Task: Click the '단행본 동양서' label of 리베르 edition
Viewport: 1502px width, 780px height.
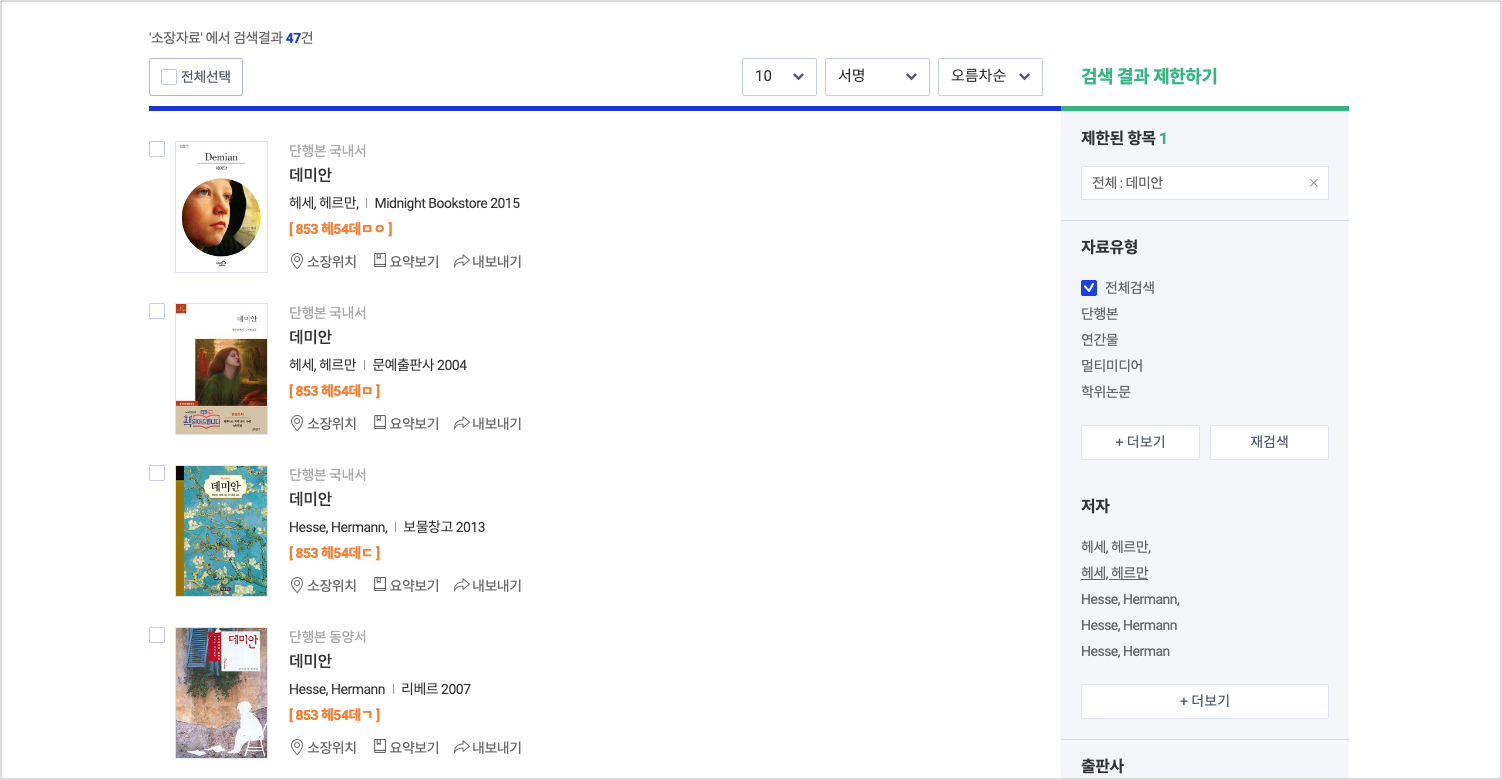Action: (328, 637)
